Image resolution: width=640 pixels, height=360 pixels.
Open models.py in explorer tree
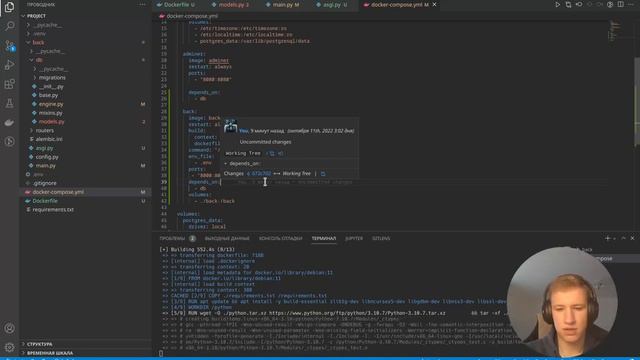point(51,122)
